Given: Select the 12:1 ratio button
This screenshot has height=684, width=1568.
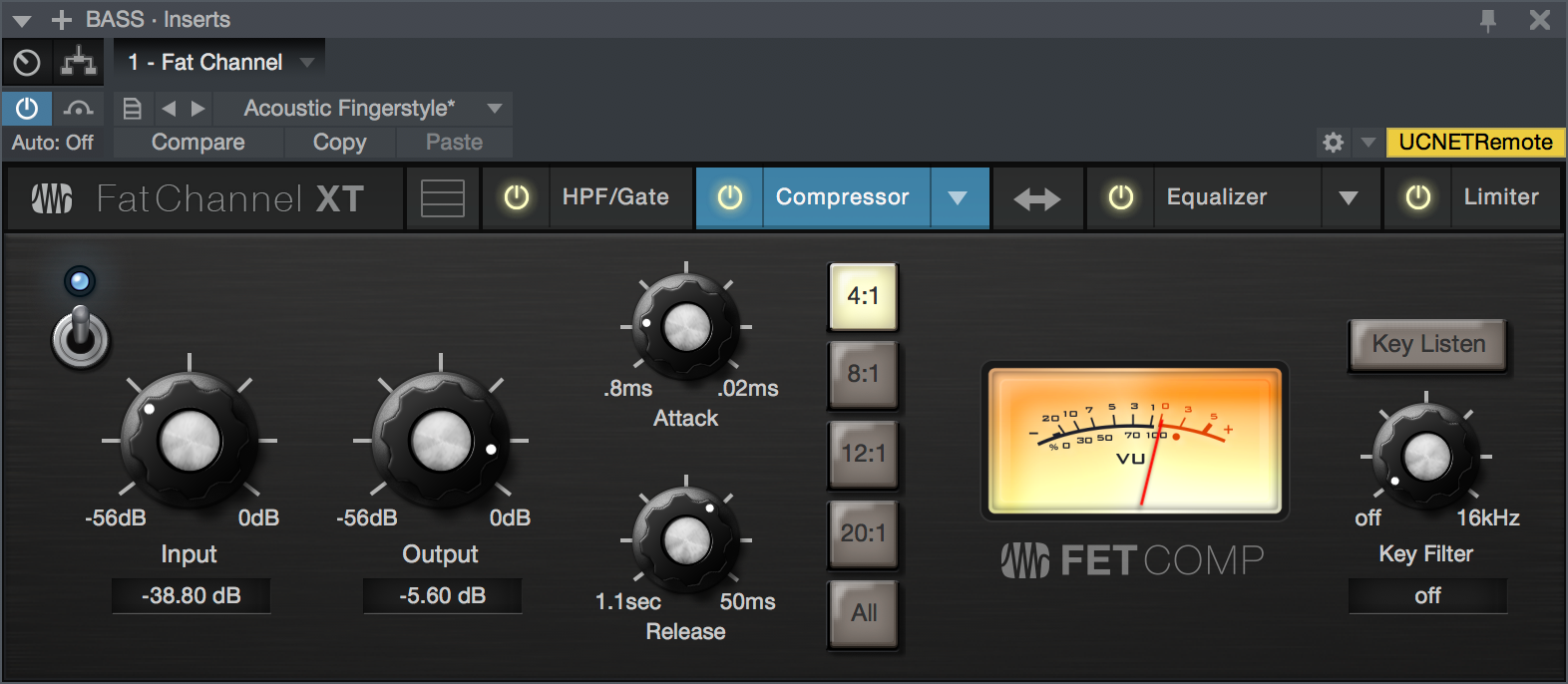Looking at the screenshot, I should 863,454.
